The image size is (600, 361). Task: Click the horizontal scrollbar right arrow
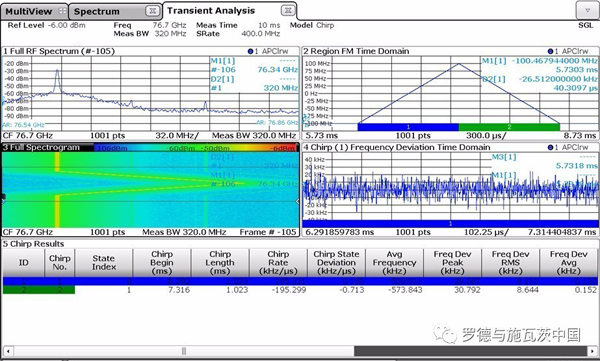click(593, 351)
